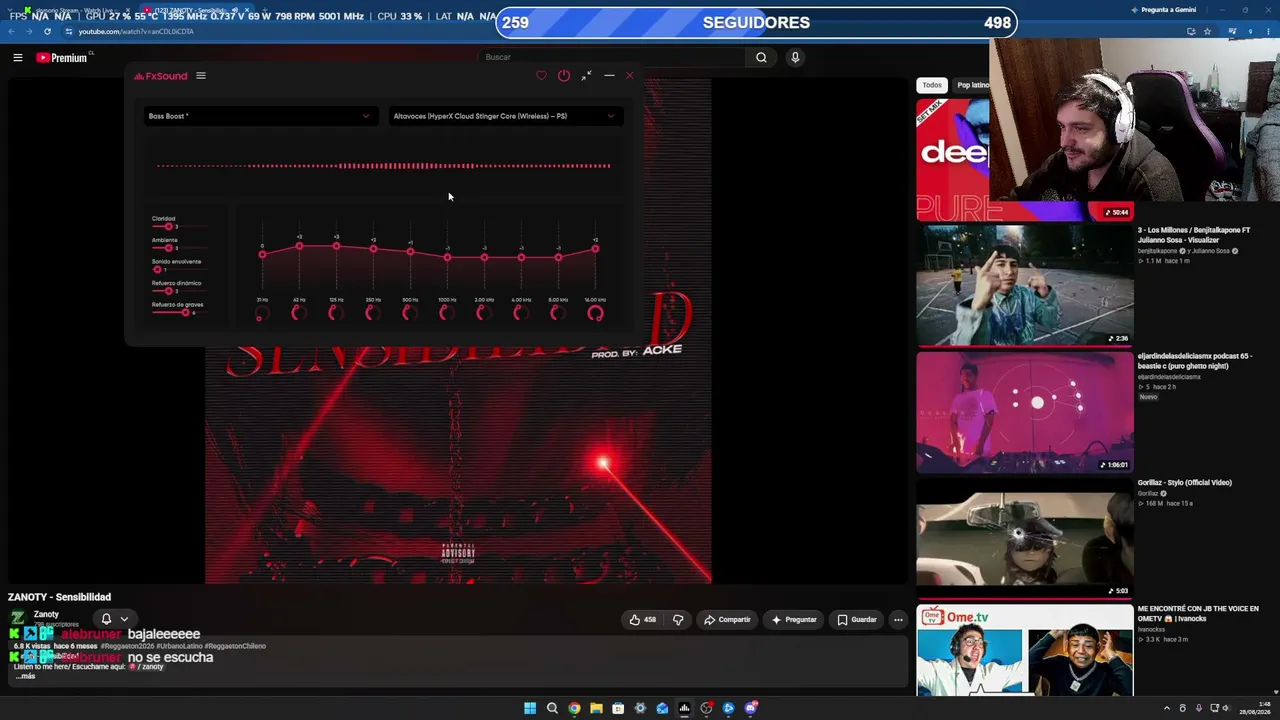Click the 250 Hz frequency knob
The height and width of the screenshot is (720, 1280).
tap(373, 314)
